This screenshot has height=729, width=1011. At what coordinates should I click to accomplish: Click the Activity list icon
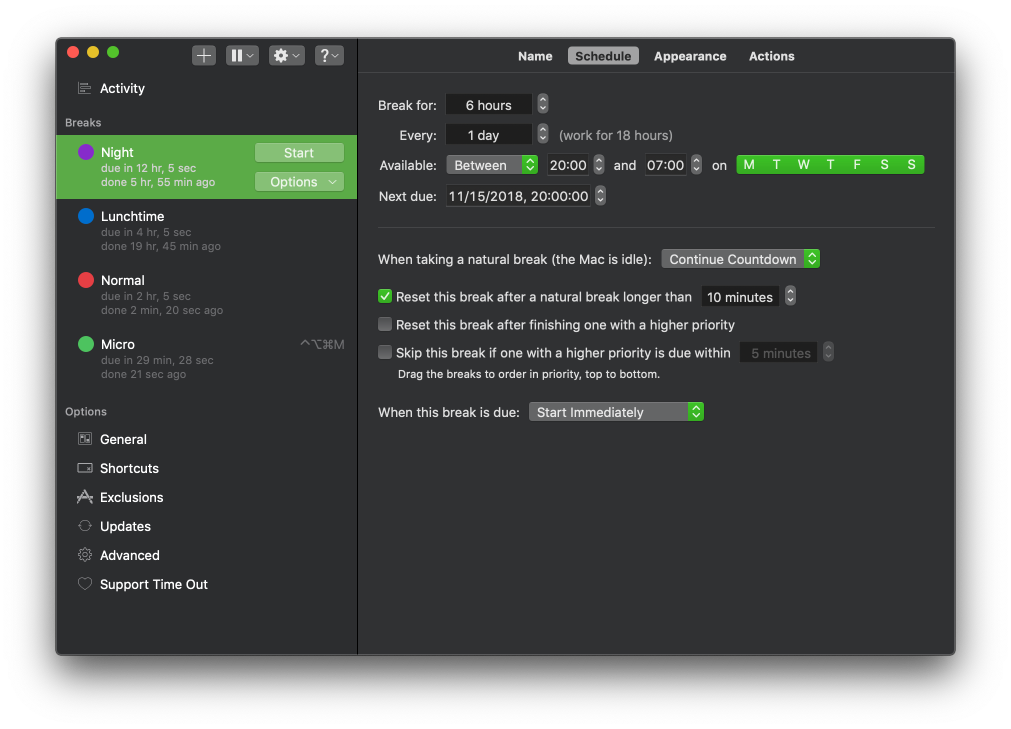tap(84, 88)
